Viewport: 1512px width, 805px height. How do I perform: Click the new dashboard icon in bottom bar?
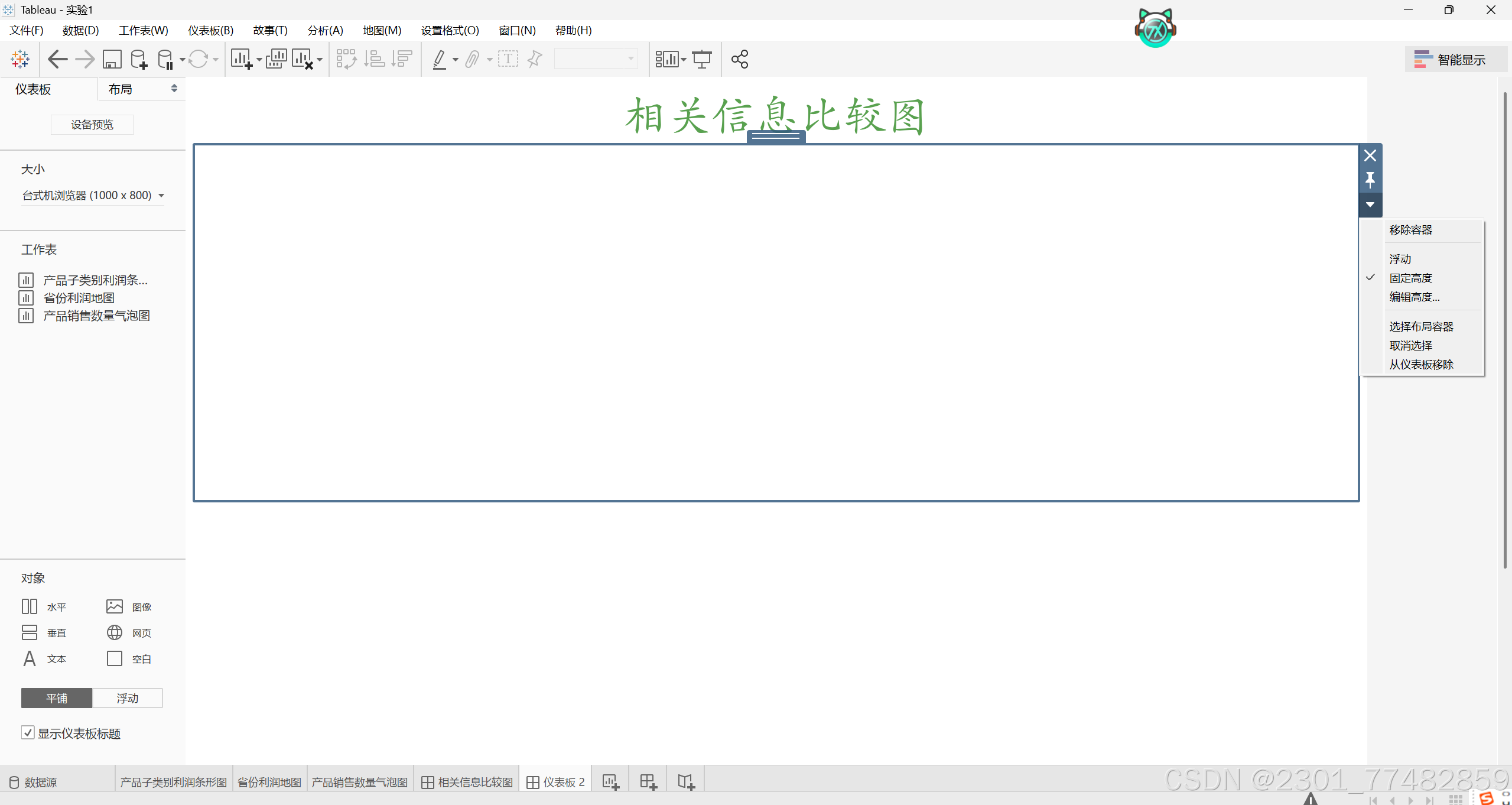coord(648,782)
